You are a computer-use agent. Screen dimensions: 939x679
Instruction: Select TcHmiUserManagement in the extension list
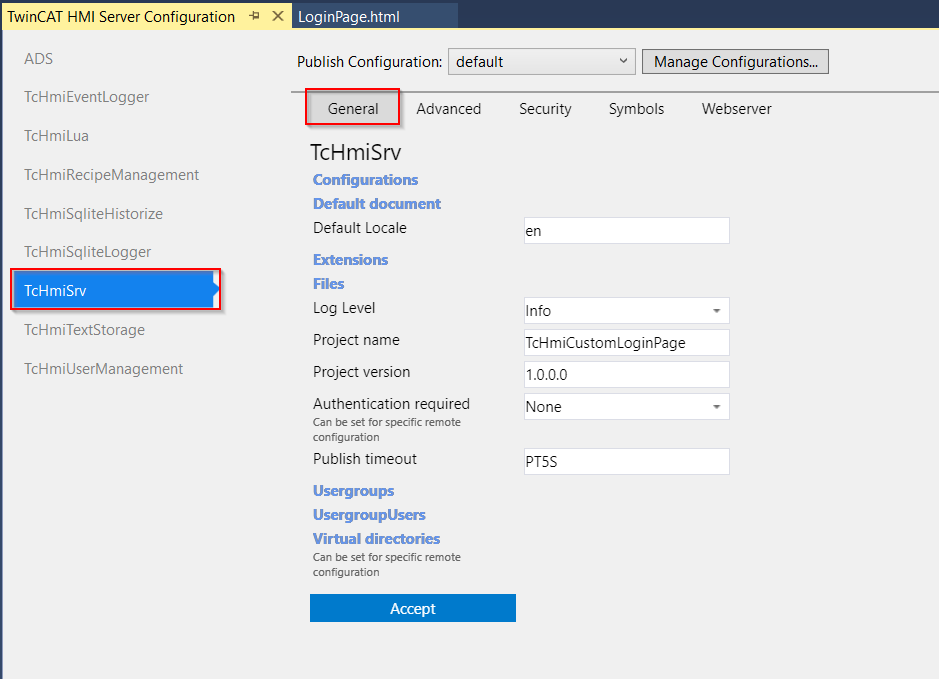[104, 369]
